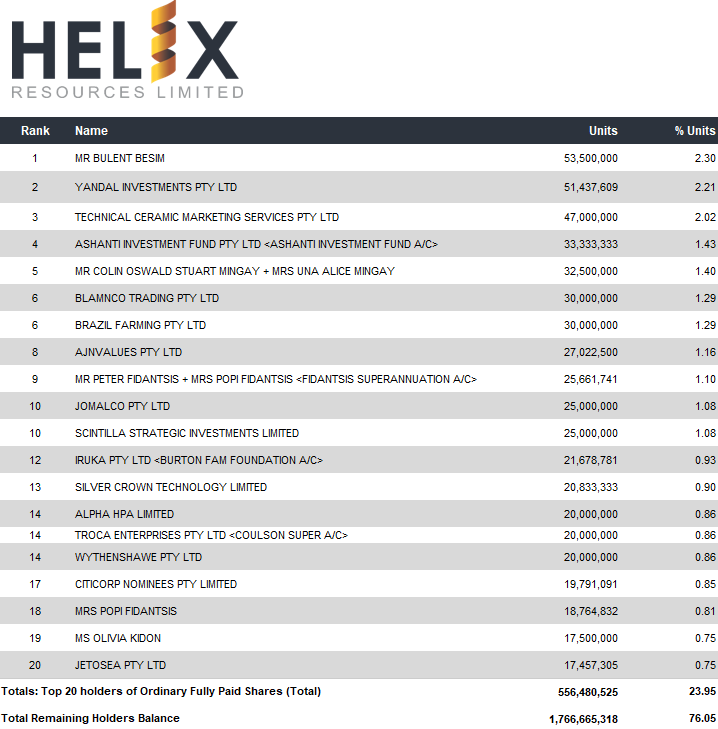This screenshot has height=729, width=718.
Task: Click IRUKA PTY LTD Burton Fam Foundation
Action: coord(199,460)
